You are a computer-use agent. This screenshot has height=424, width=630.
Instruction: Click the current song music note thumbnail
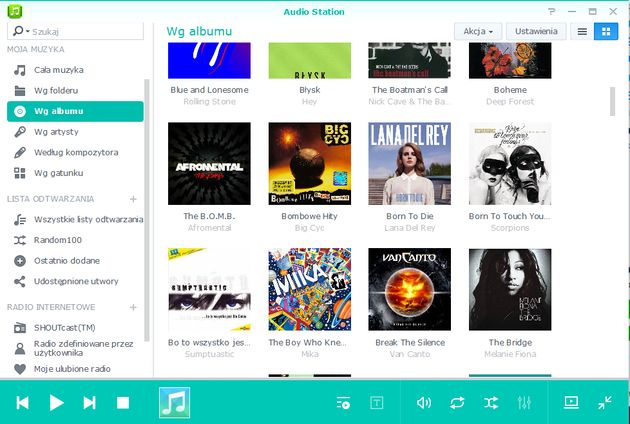(174, 403)
